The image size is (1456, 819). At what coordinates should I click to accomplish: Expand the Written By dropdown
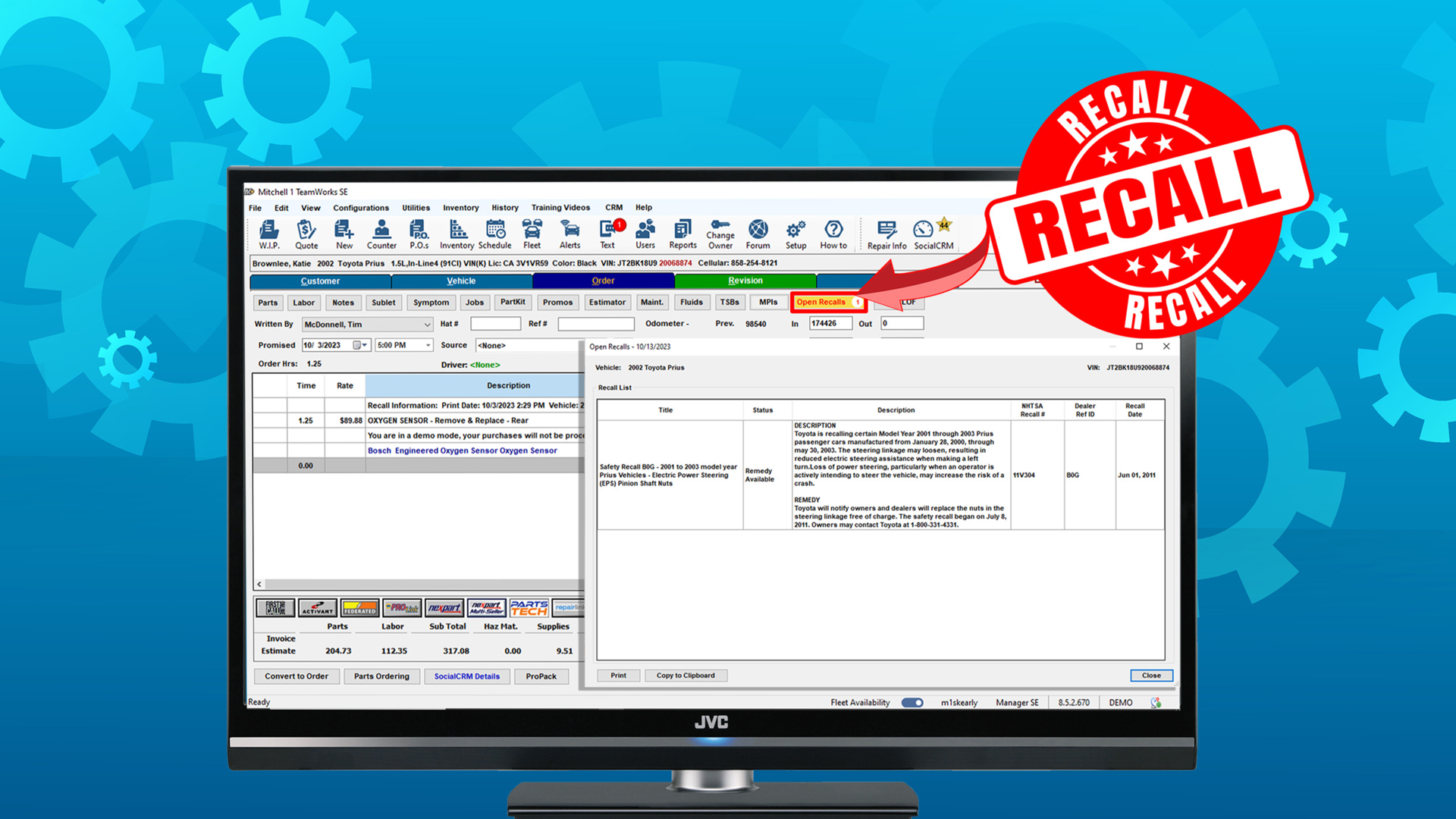427,325
